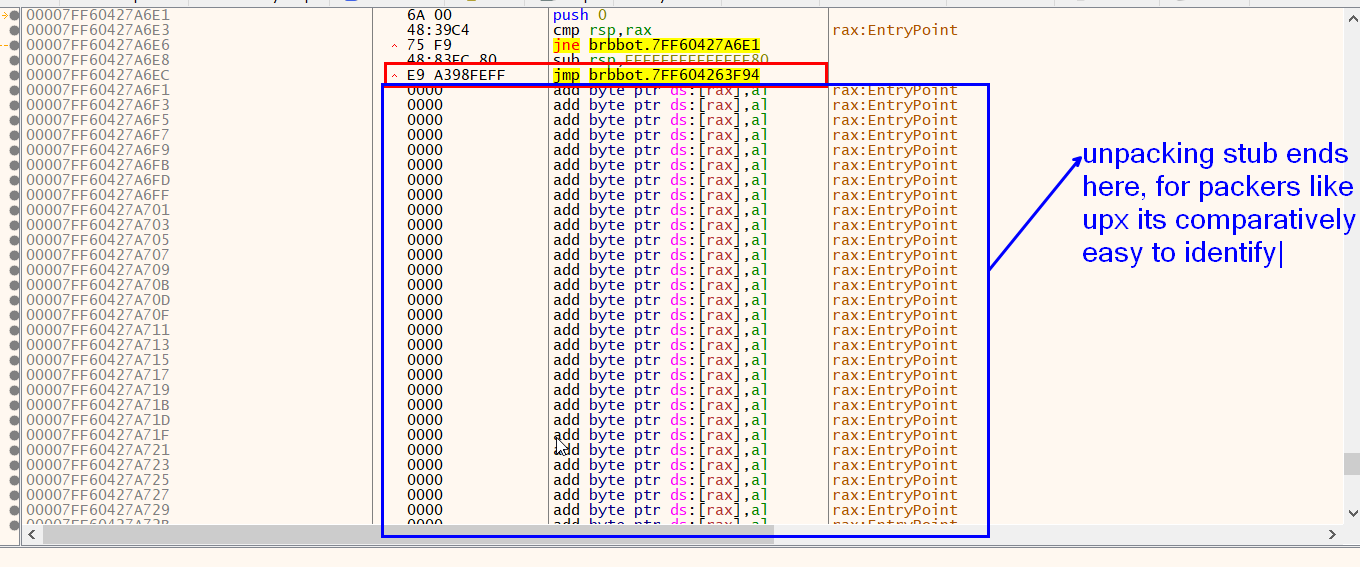The width and height of the screenshot is (1360, 567).
Task: Click the rax:EntryPoint comment on cmp row
Action: point(894,30)
